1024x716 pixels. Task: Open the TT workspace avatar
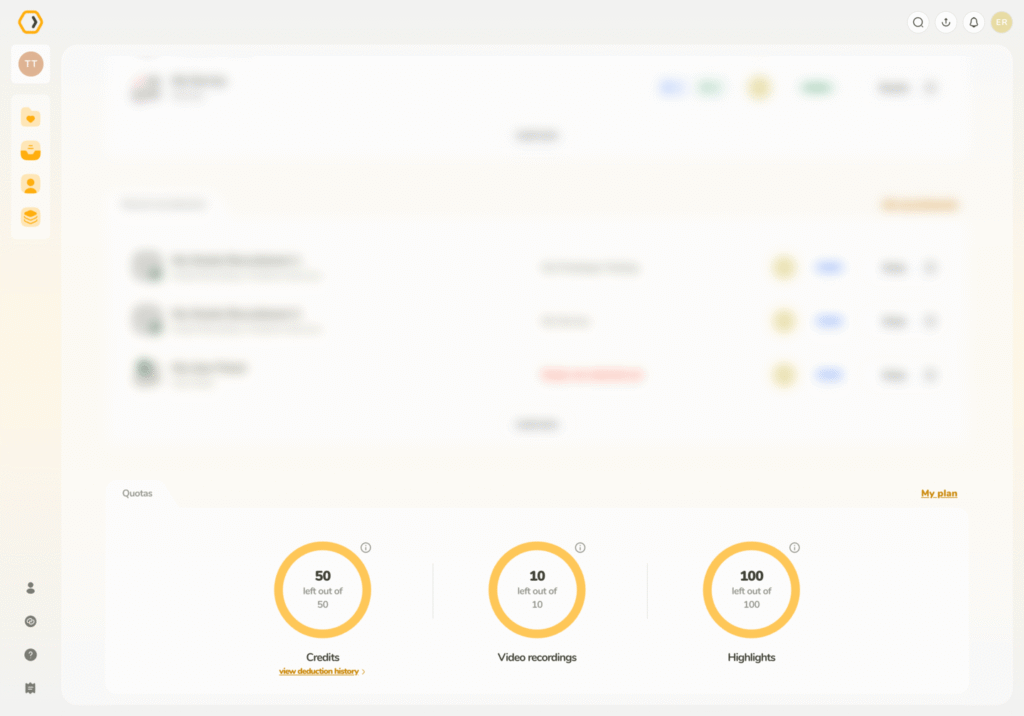point(31,64)
